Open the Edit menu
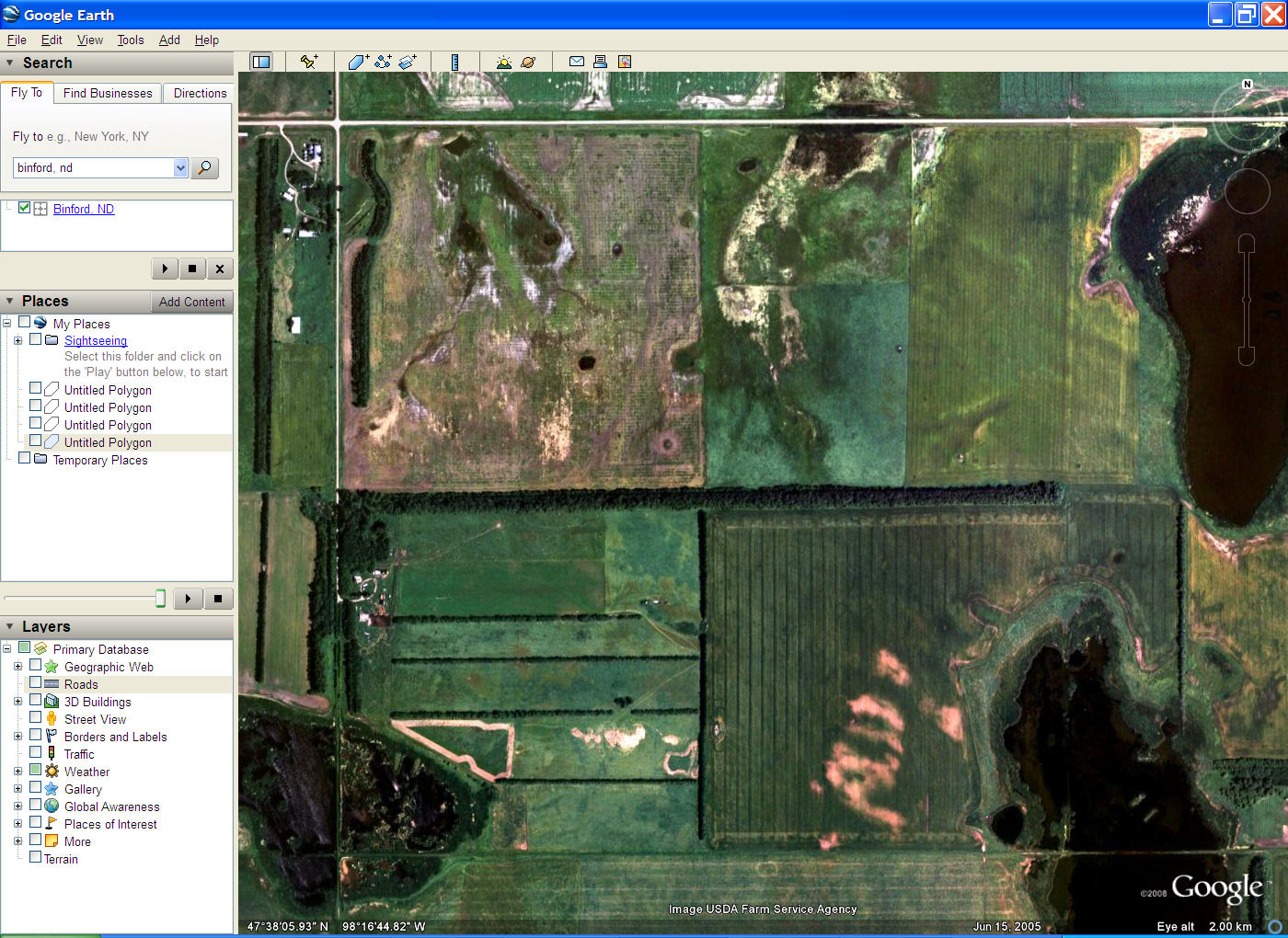Screen dimensions: 1288x938 [52, 40]
